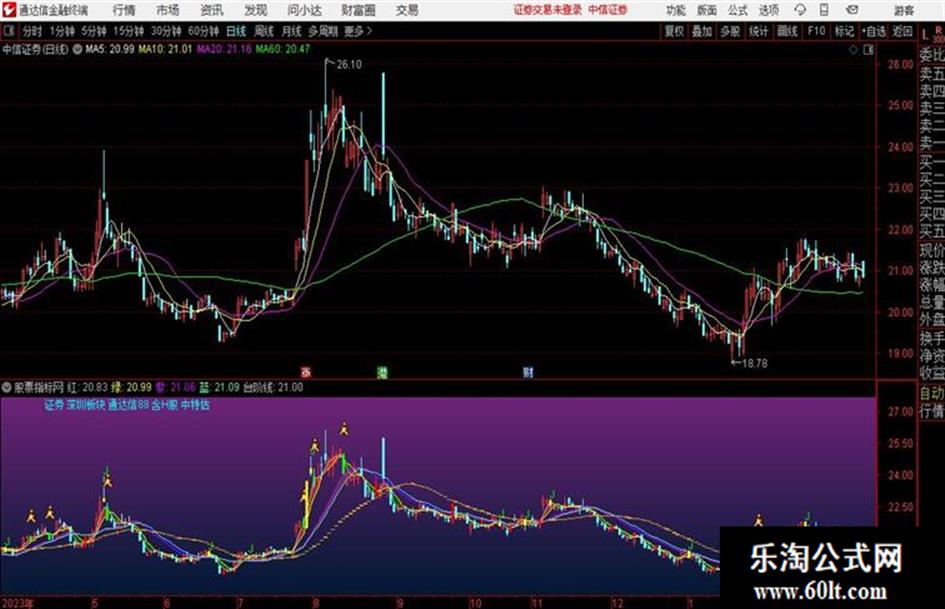Open the 资讯 menu

coord(212,10)
